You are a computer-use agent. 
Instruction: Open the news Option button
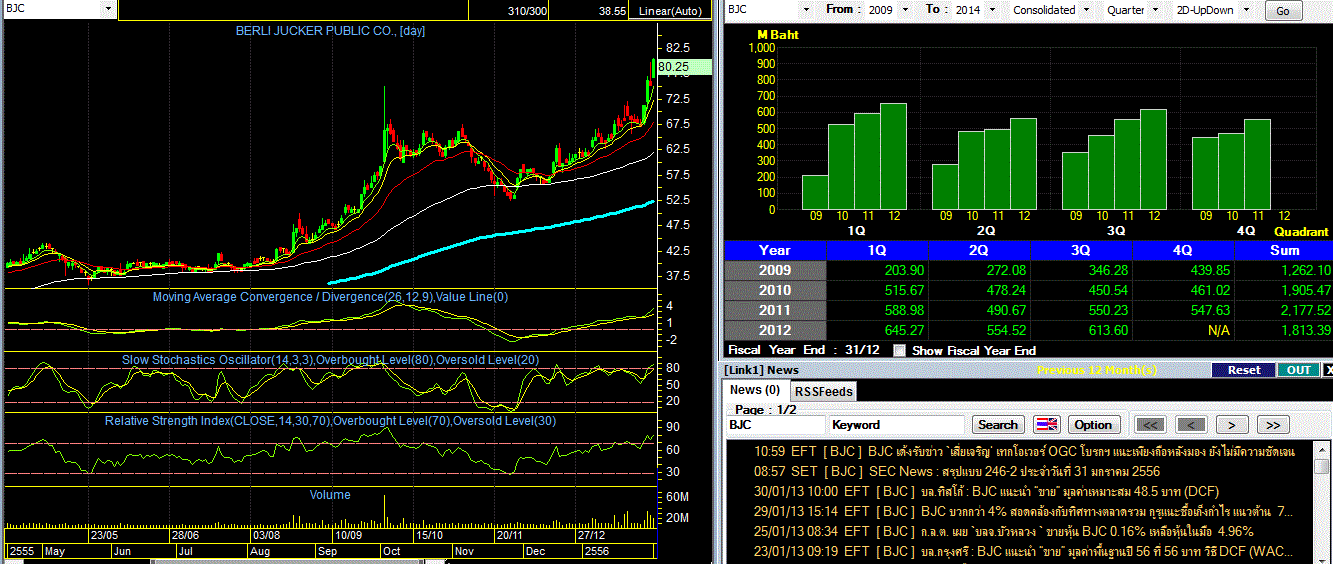coord(1094,425)
